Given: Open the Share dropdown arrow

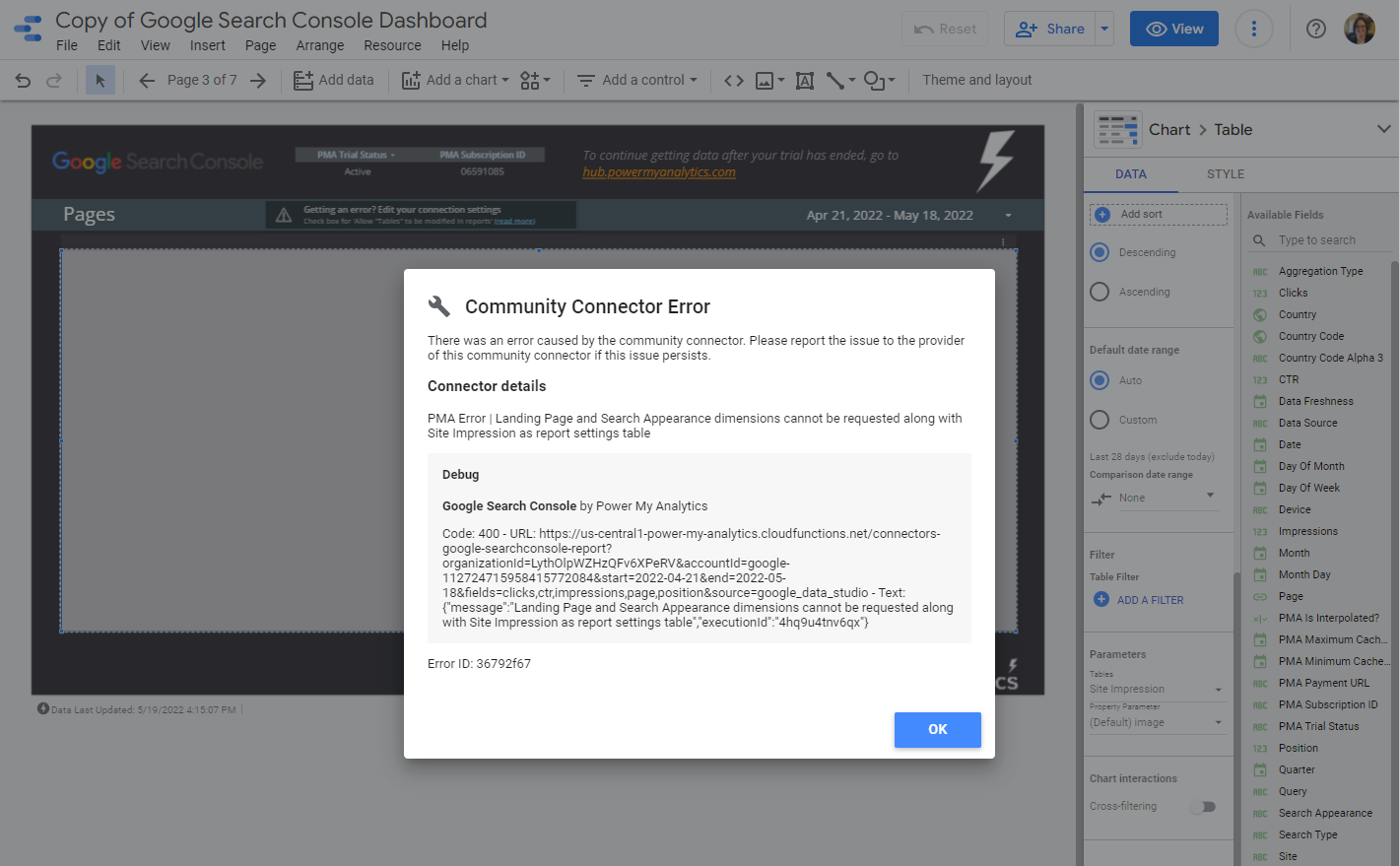Looking at the screenshot, I should pyautogui.click(x=1104, y=29).
